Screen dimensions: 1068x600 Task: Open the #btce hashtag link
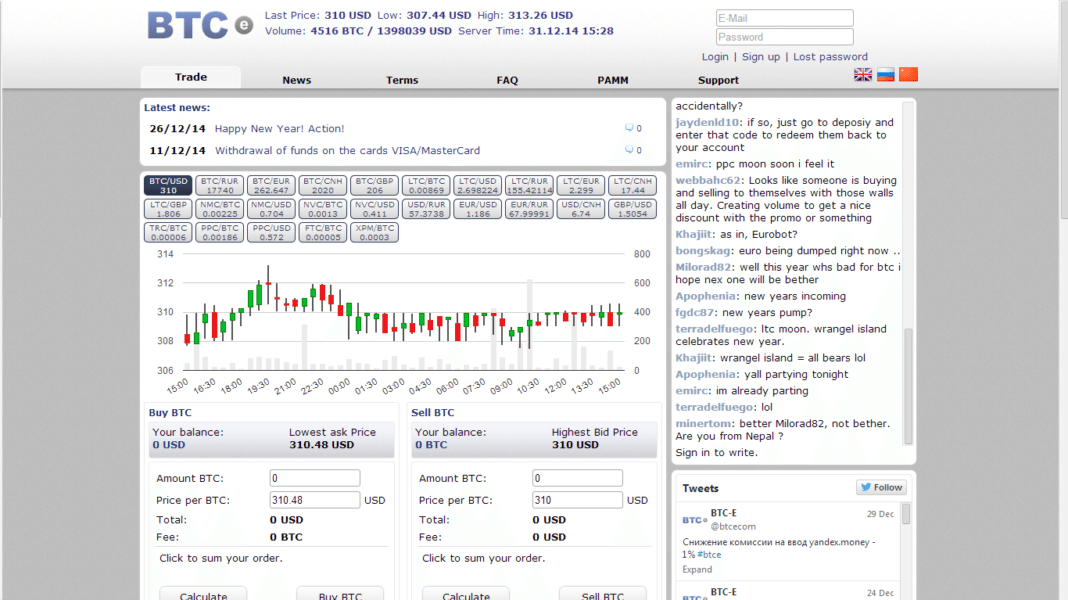(709, 555)
